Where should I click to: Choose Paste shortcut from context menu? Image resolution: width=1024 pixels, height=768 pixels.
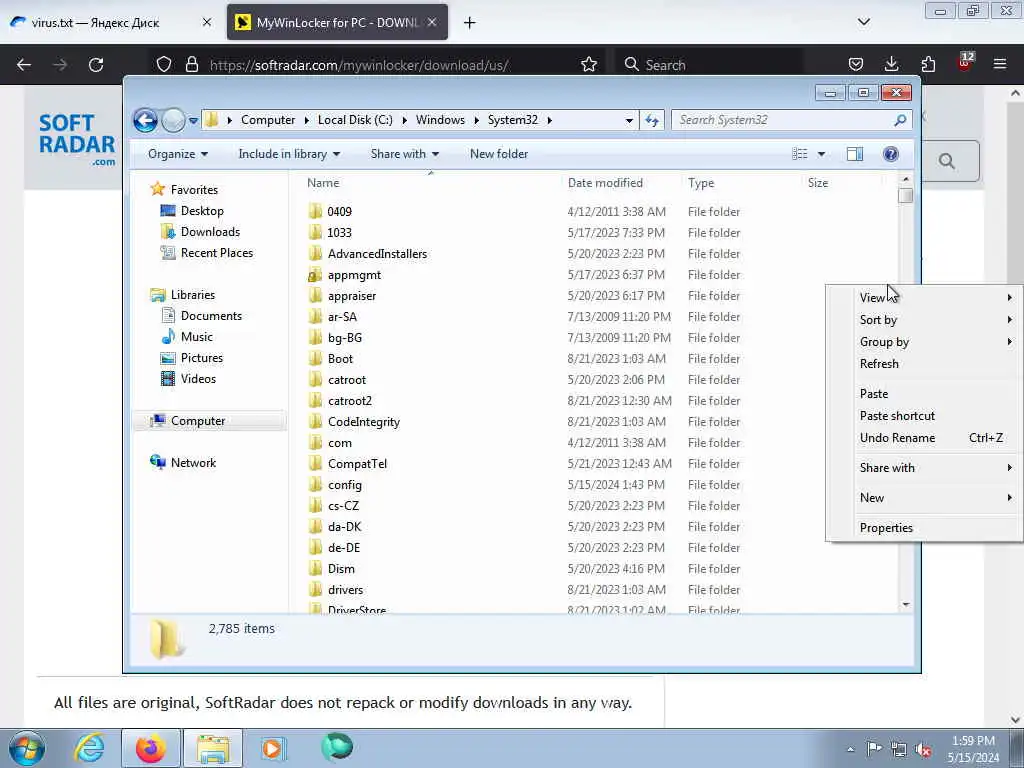(x=923, y=416)
